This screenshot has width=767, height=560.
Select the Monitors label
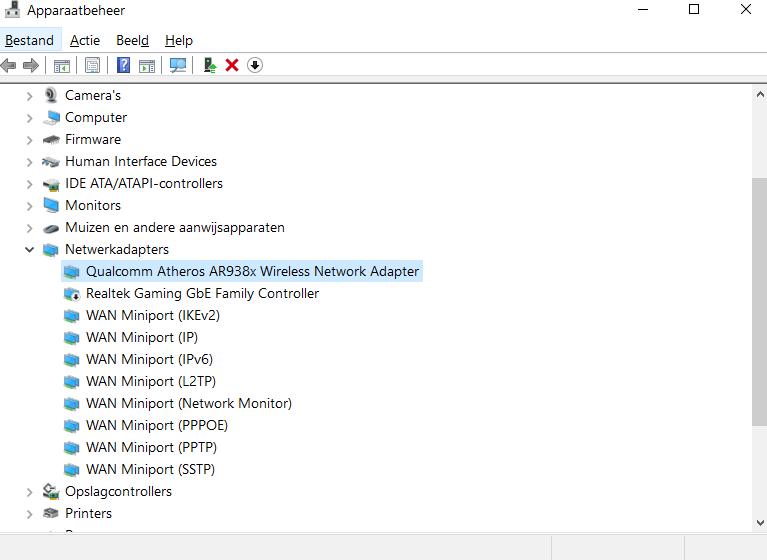(x=93, y=205)
